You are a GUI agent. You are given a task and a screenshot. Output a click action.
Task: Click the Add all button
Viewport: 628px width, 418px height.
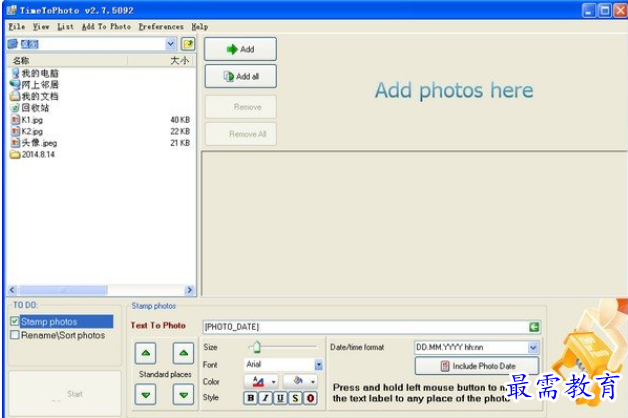click(240, 76)
